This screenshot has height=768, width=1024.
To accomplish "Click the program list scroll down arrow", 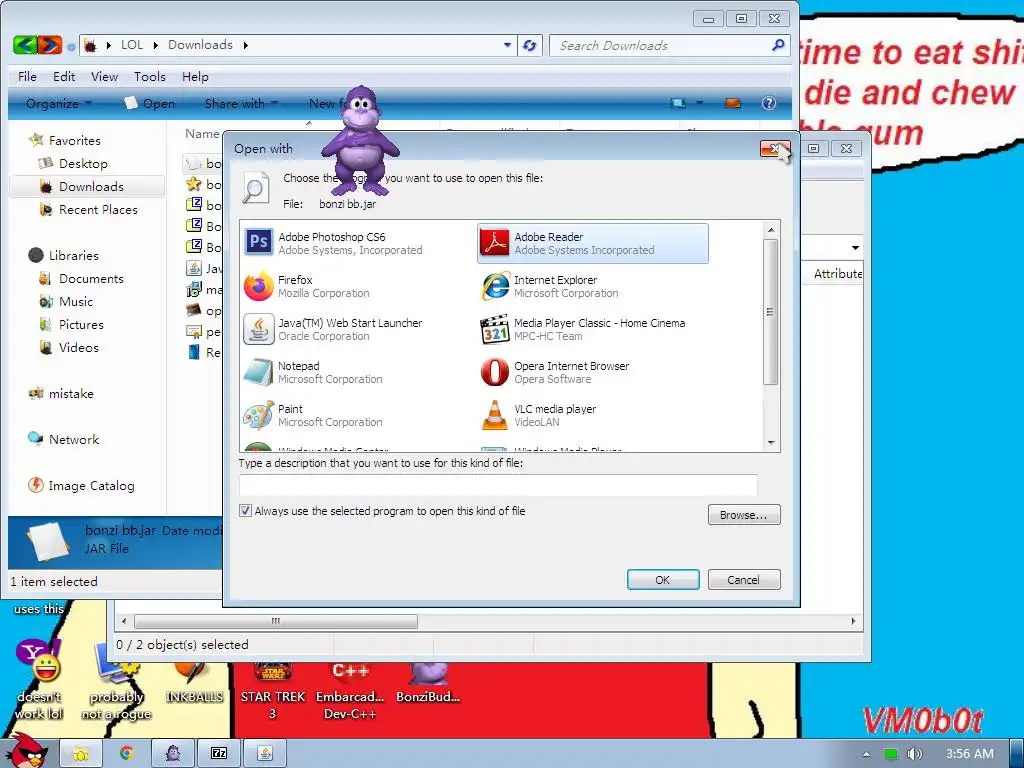I will coord(771,443).
